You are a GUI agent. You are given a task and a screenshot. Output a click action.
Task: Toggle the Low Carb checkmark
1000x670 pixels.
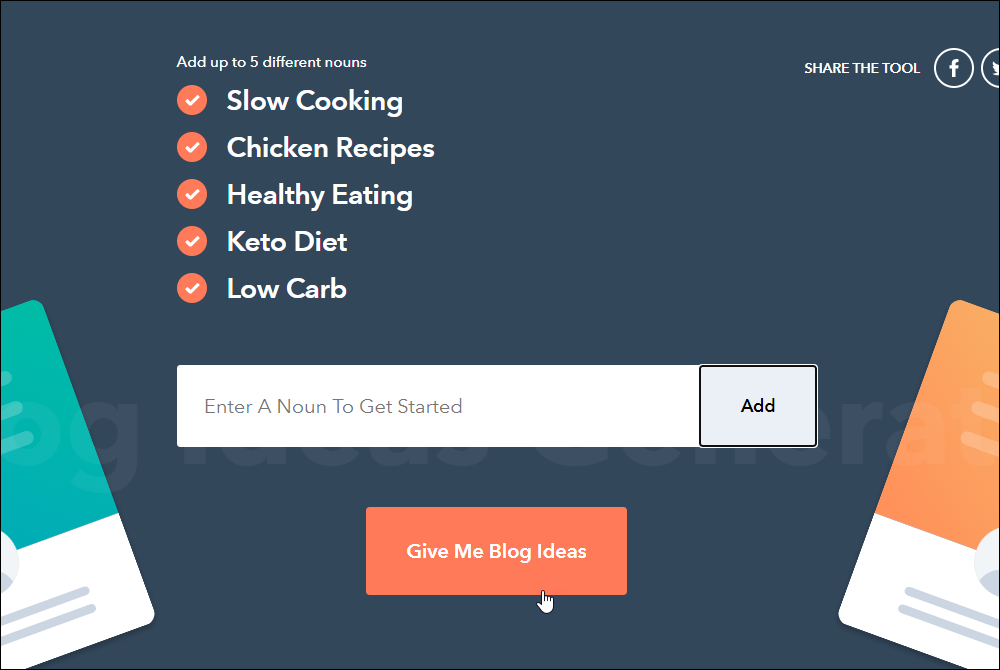click(x=192, y=288)
